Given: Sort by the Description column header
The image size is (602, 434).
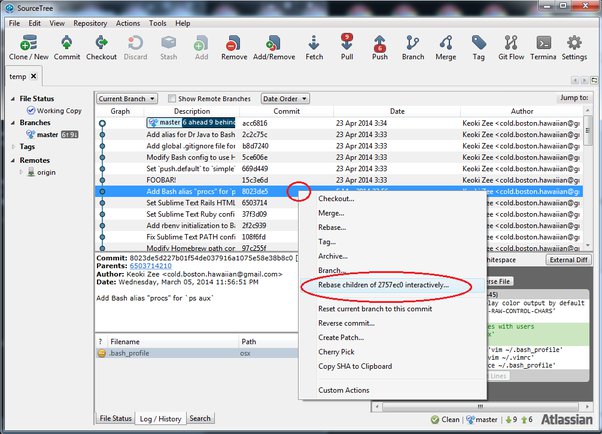Looking at the screenshot, I should click(x=192, y=111).
